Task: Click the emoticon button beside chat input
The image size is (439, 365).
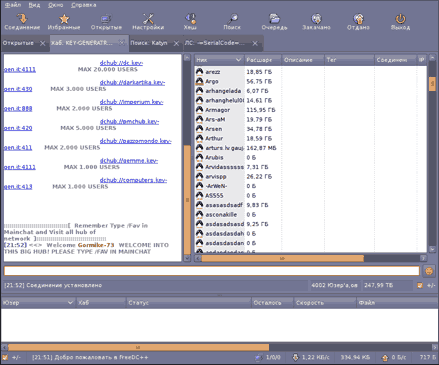Action: pos(429,271)
